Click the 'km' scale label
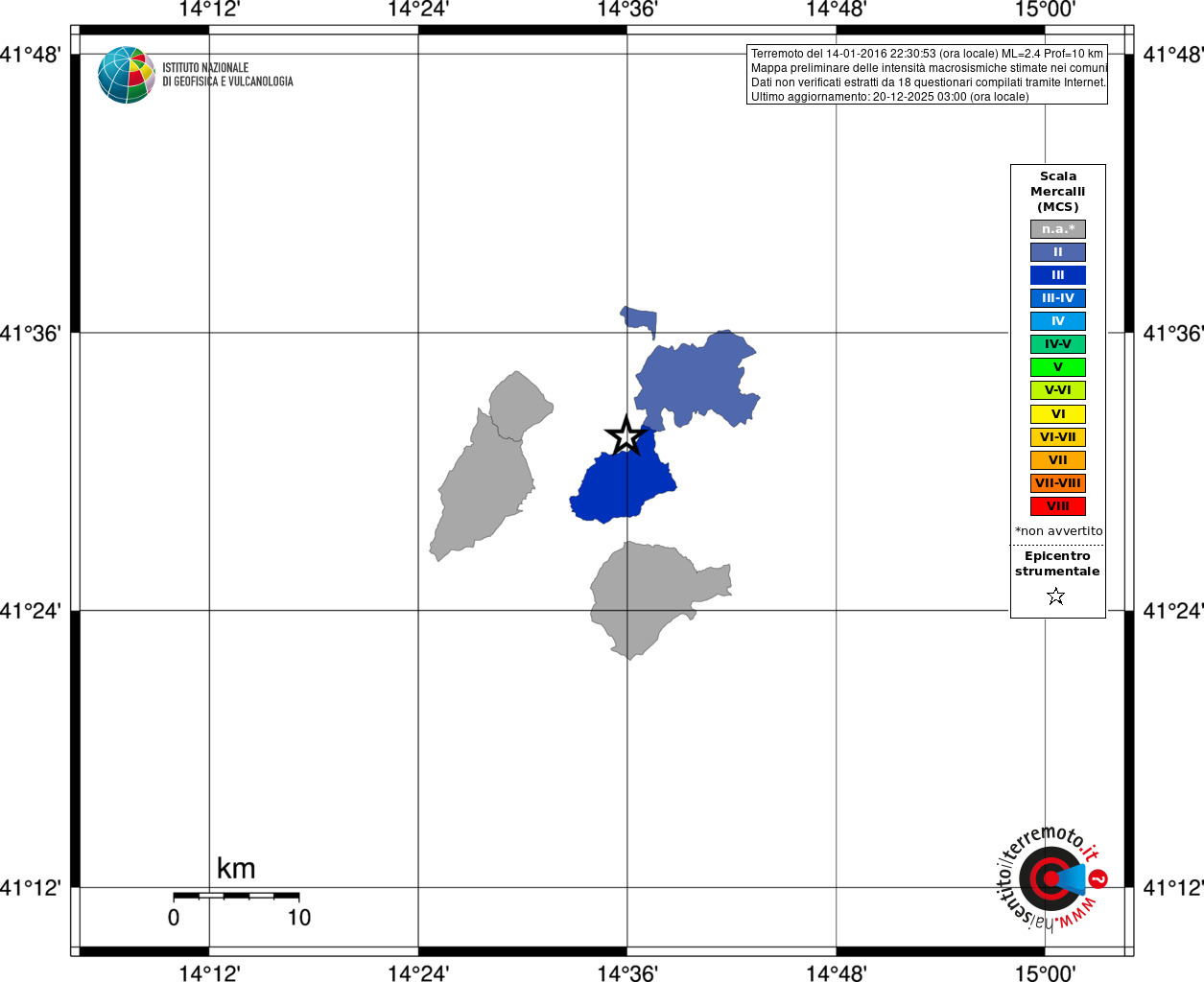The width and height of the screenshot is (1204, 982). (236, 869)
